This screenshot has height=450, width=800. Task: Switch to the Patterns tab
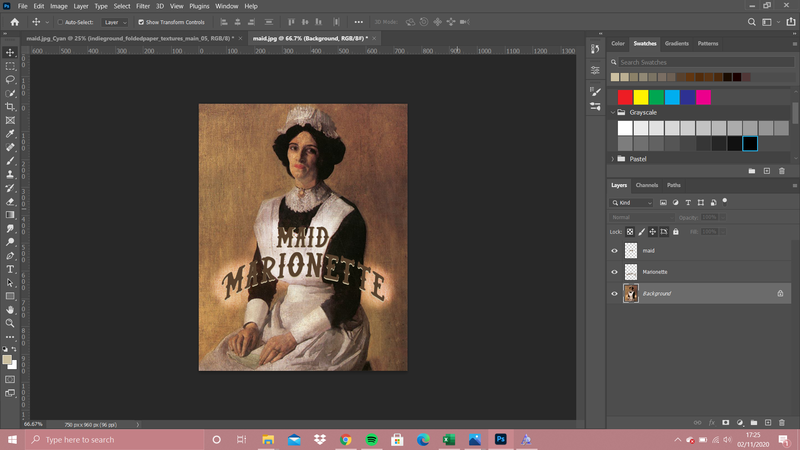coord(708,43)
